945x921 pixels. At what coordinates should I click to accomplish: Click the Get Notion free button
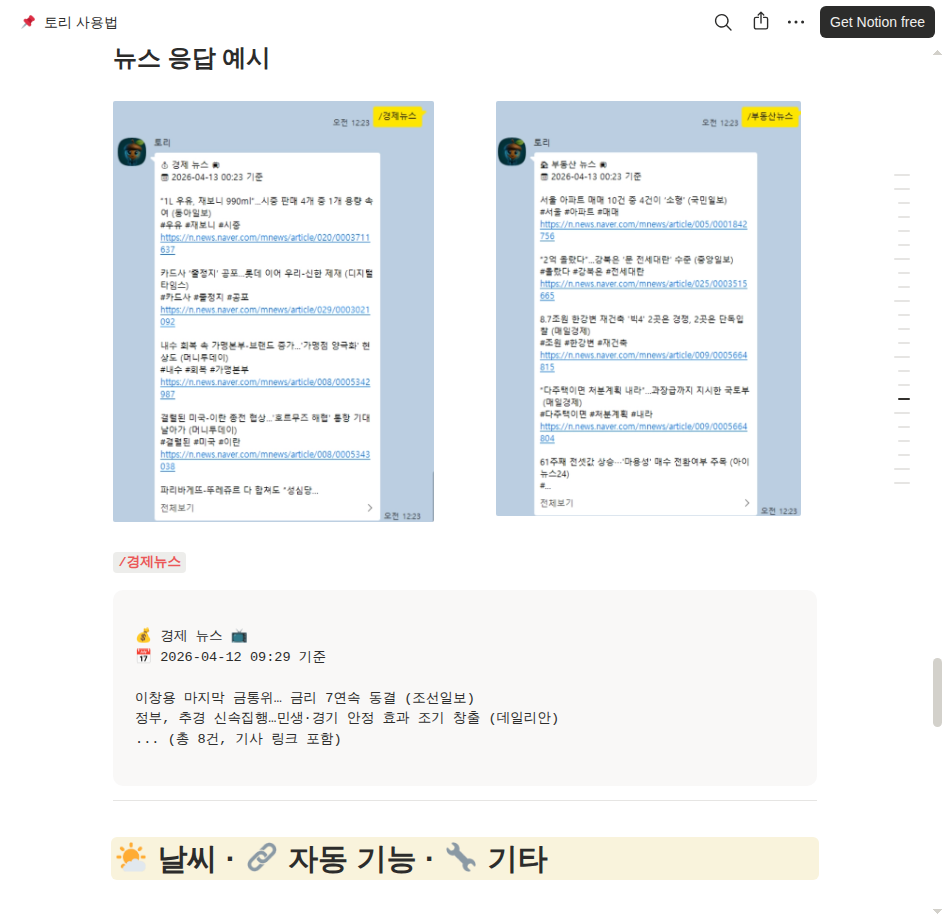[877, 22]
